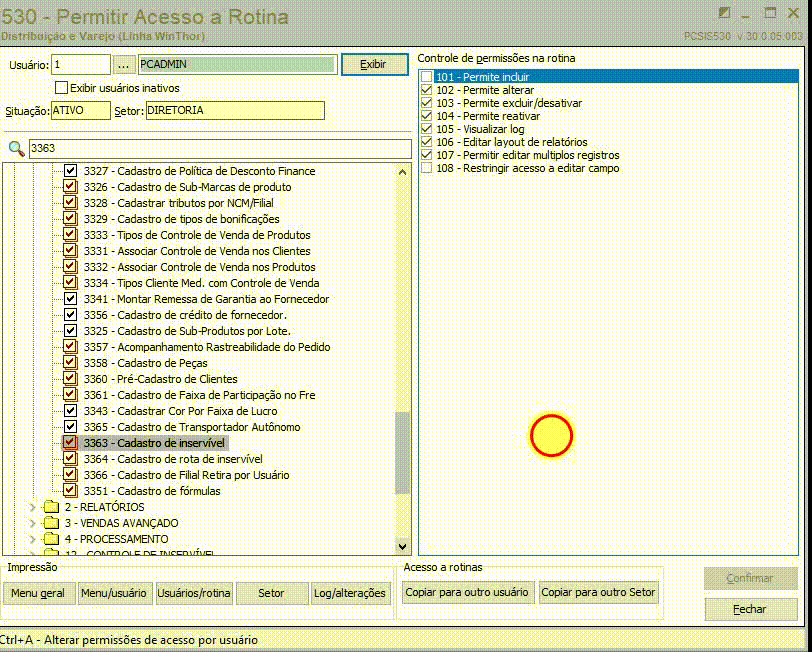Enable 108 - Restringir acesso a editar campo

coord(427,168)
